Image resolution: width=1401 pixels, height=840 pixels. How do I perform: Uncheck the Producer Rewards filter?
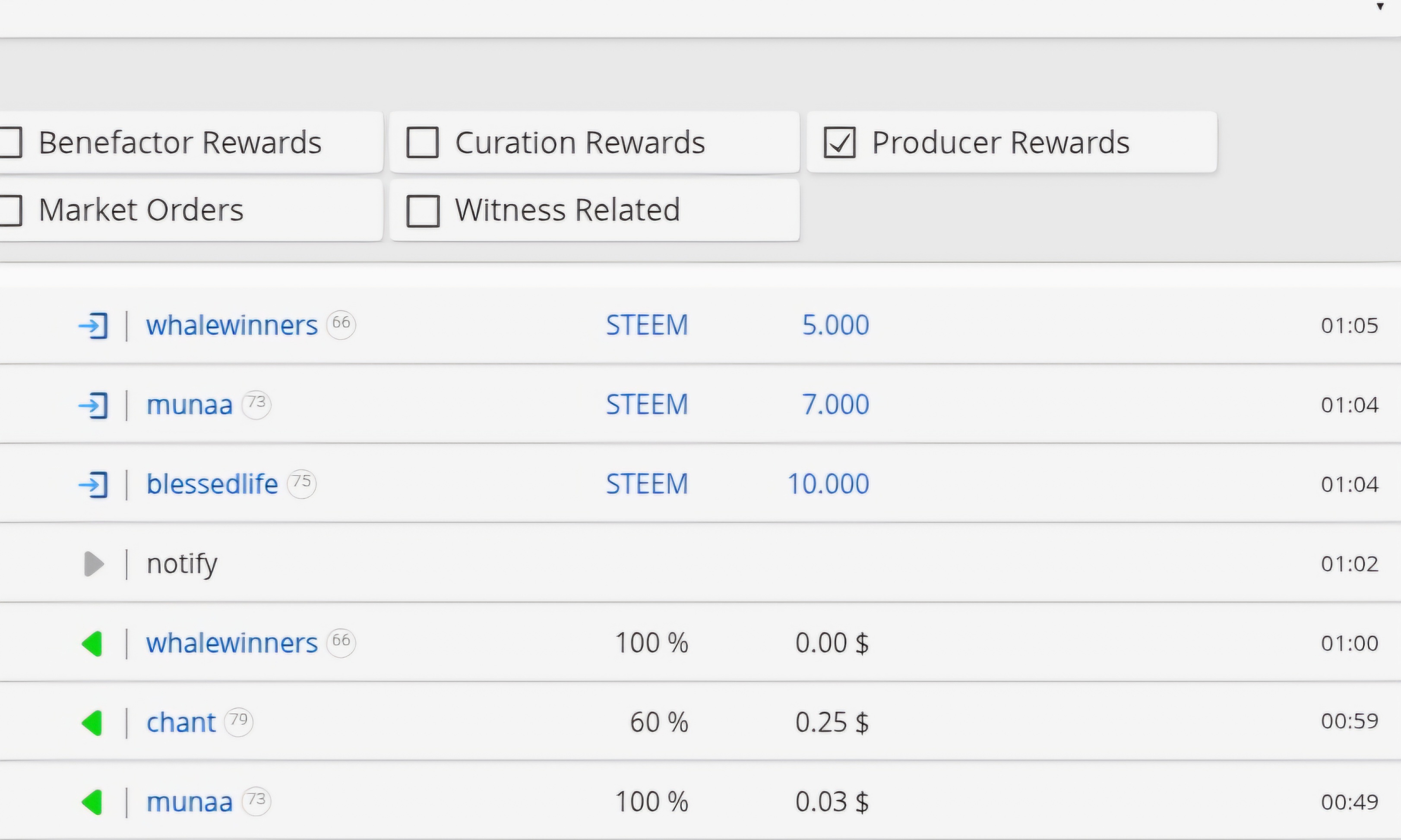pyautogui.click(x=839, y=142)
